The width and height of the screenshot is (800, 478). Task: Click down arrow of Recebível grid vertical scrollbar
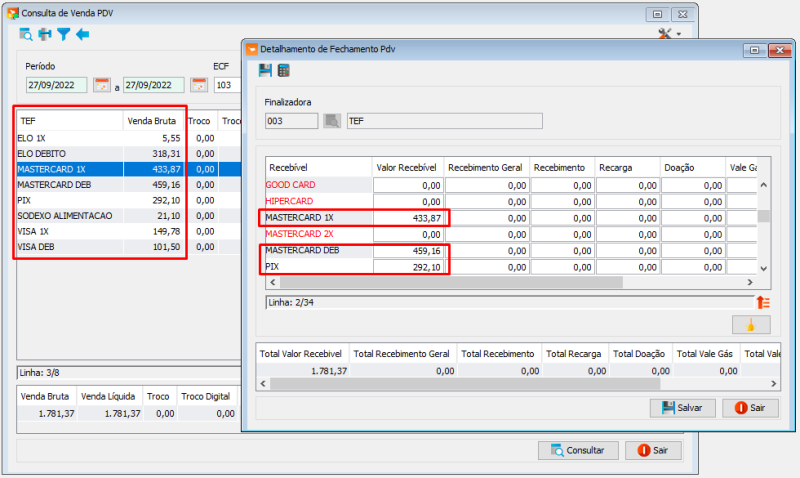(763, 268)
